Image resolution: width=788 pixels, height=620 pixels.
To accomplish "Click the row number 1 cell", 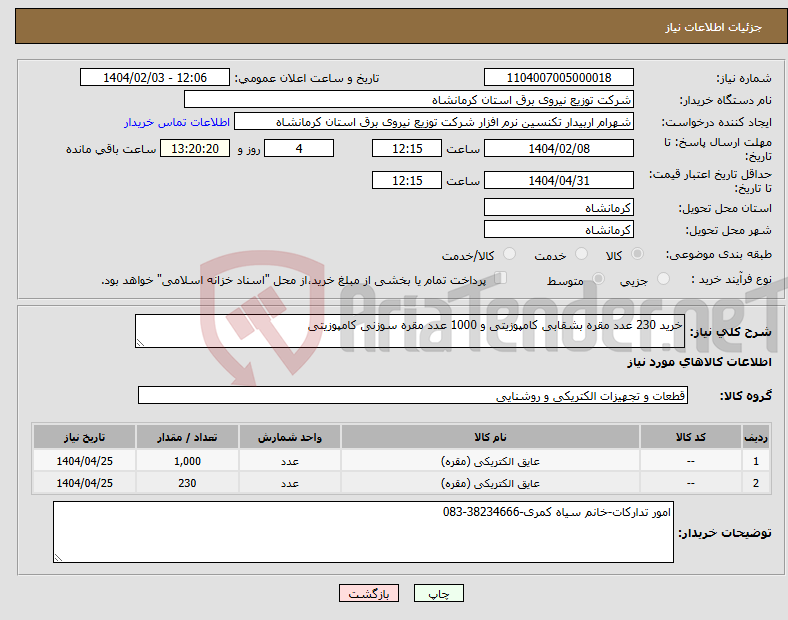I will (755, 461).
